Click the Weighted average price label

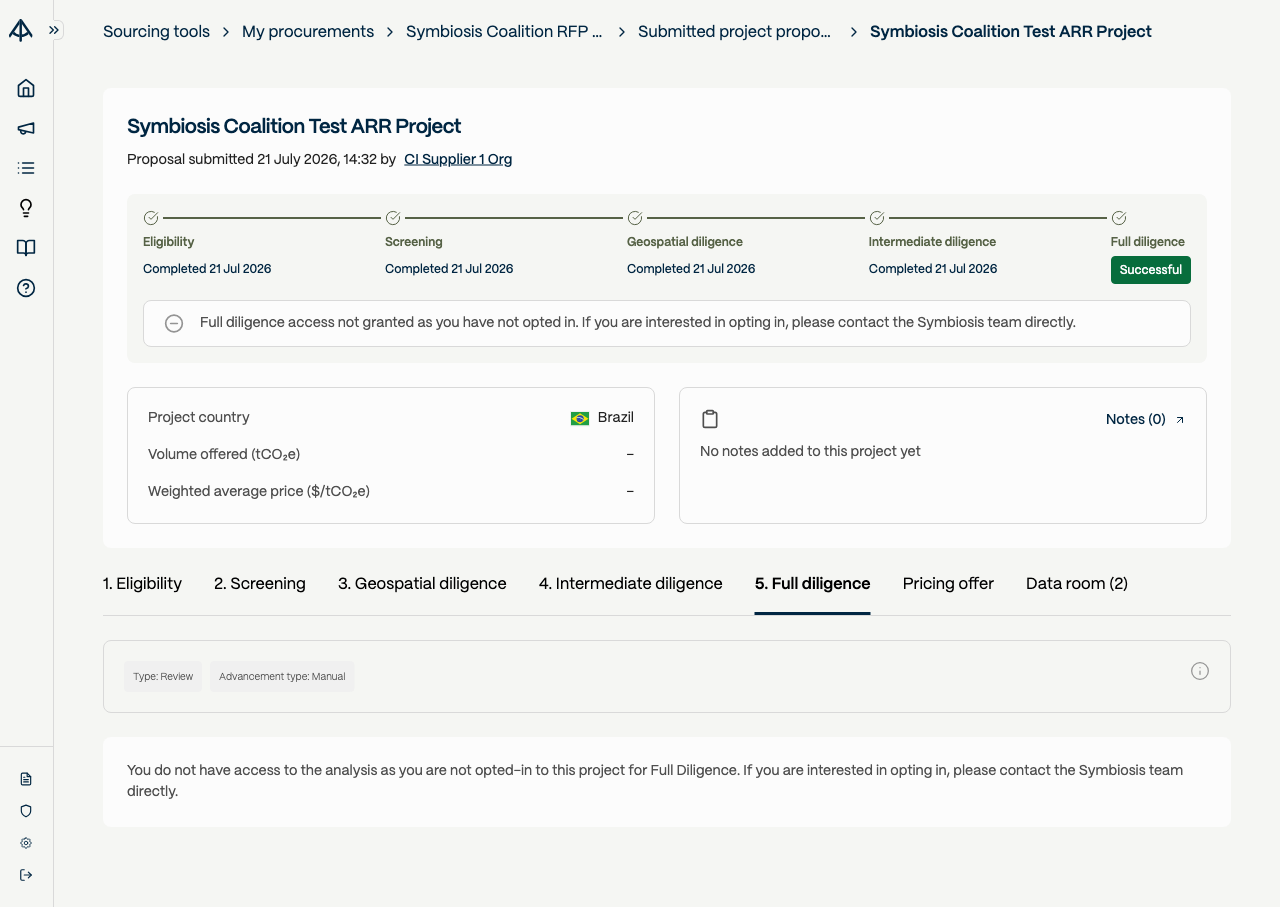tap(259, 491)
